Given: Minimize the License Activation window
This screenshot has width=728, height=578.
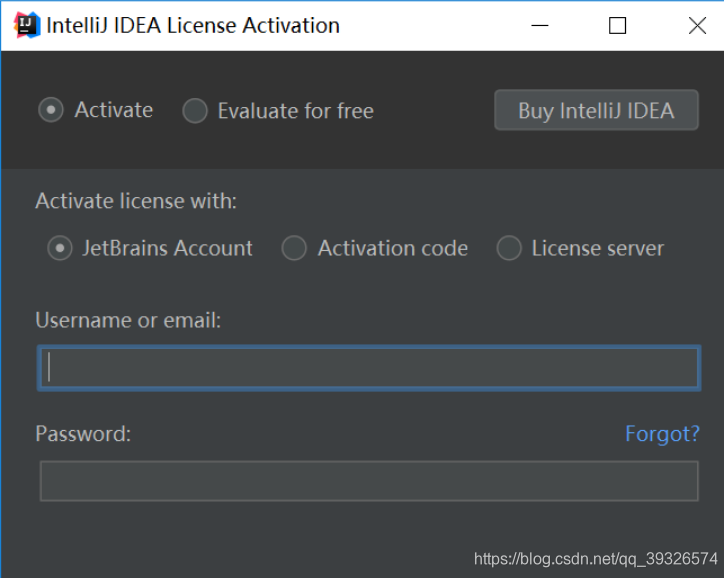Looking at the screenshot, I should [x=540, y=26].
